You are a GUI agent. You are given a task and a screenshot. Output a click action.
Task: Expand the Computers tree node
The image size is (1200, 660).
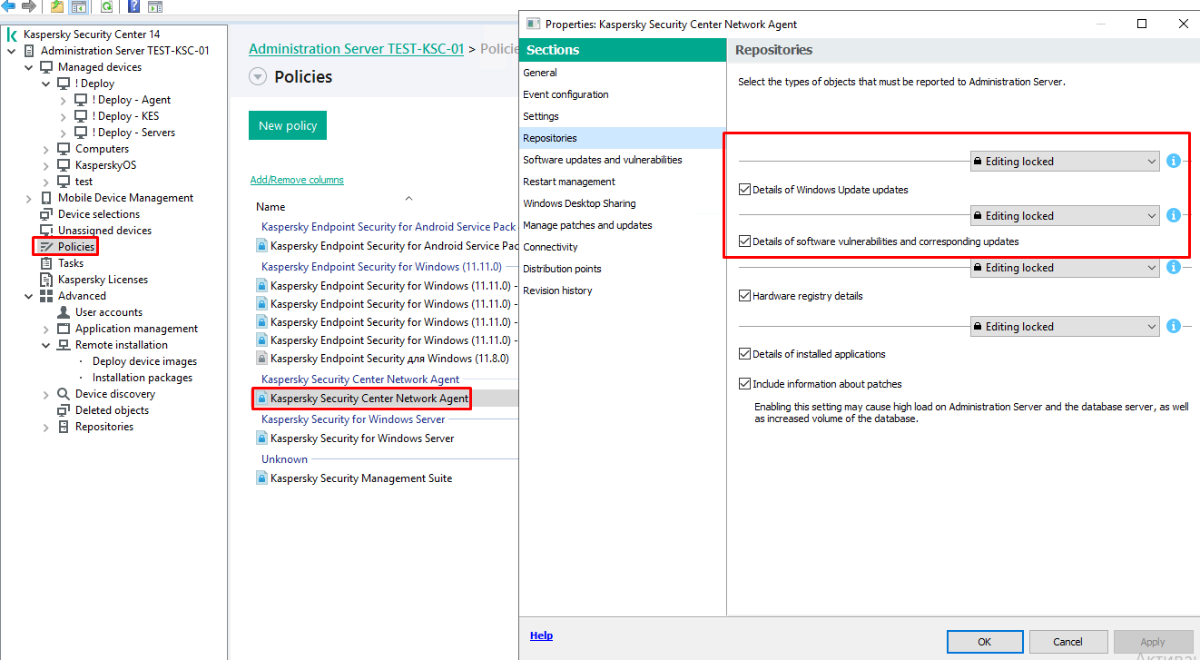[45, 149]
